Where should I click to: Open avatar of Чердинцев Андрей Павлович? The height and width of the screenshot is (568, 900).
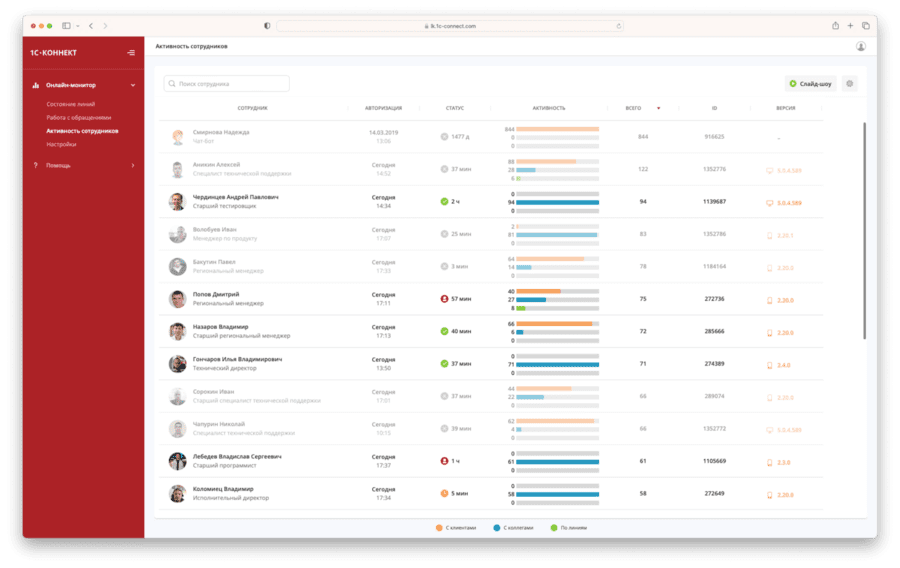[x=177, y=201]
